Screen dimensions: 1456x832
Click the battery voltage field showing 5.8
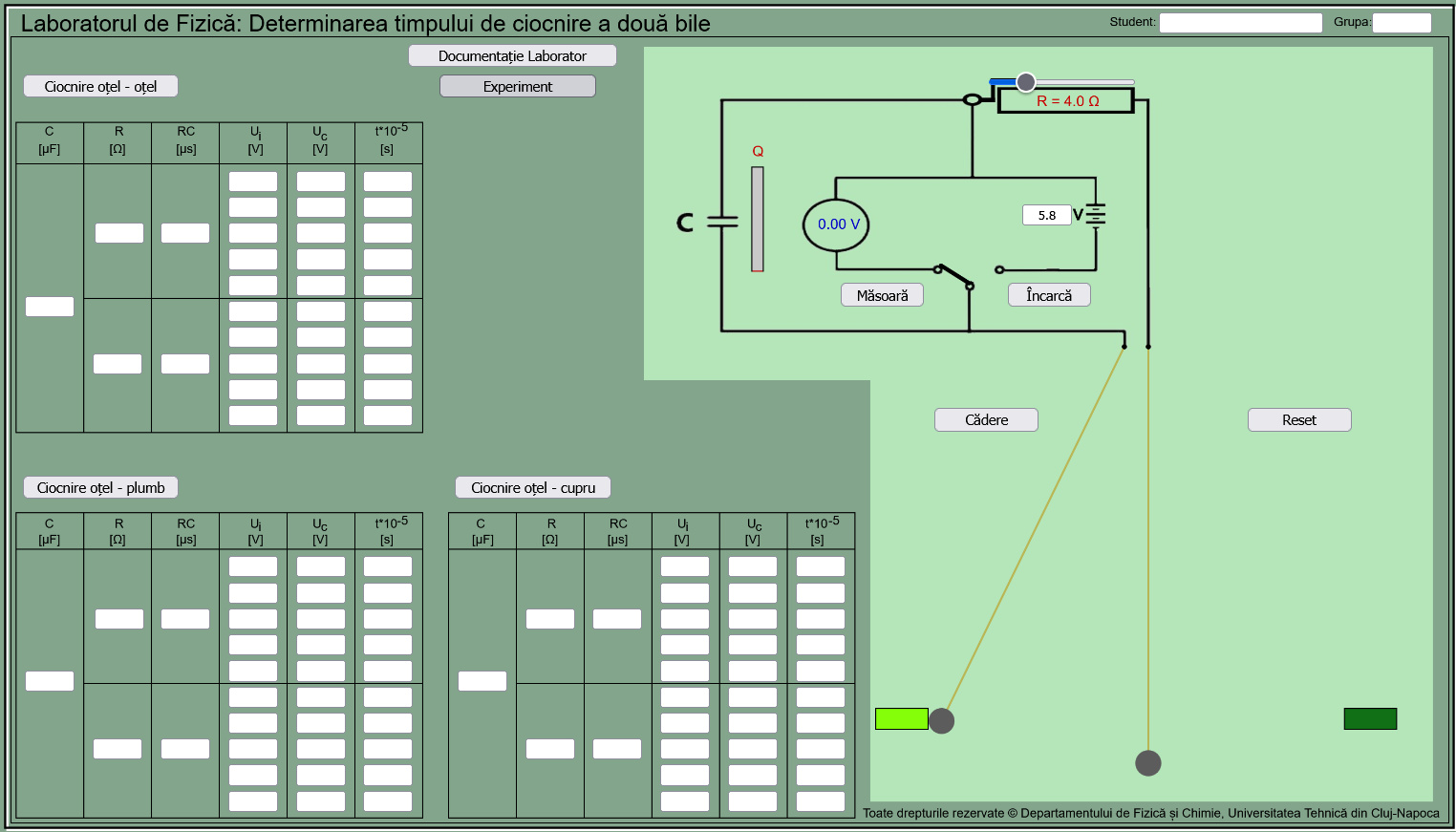pos(1046,216)
